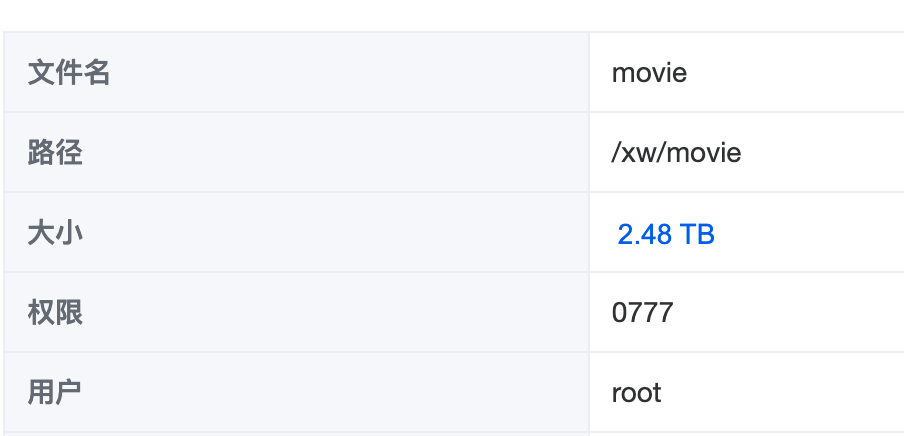The image size is (904, 436).
Task: Open the folder size 2.48 TB link
Action: (666, 234)
